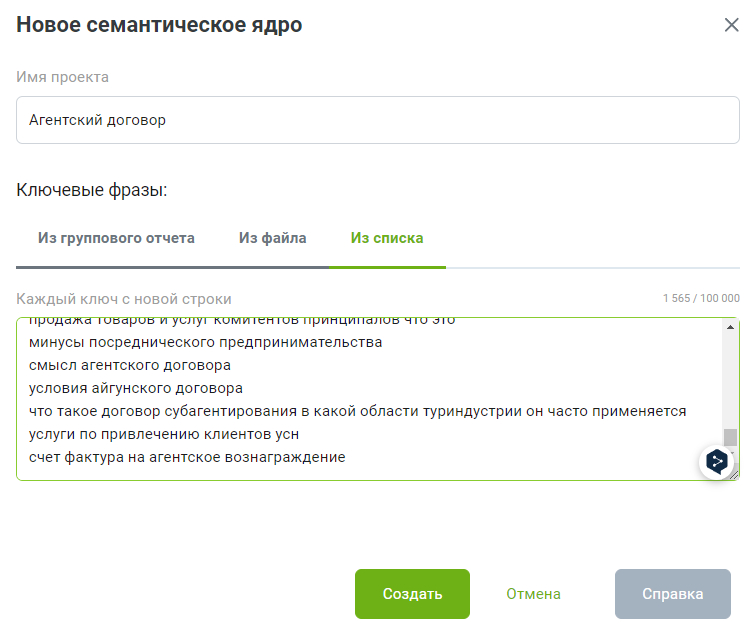Viewport: 747px width, 637px height.
Task: Open help via the Справка button
Action: (x=672, y=594)
